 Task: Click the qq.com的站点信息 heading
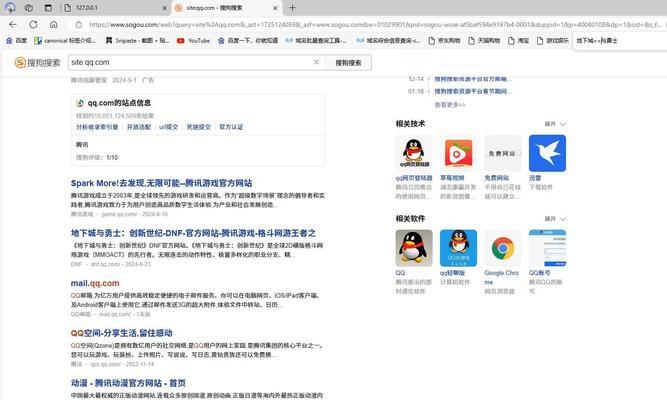pyautogui.click(x=119, y=103)
